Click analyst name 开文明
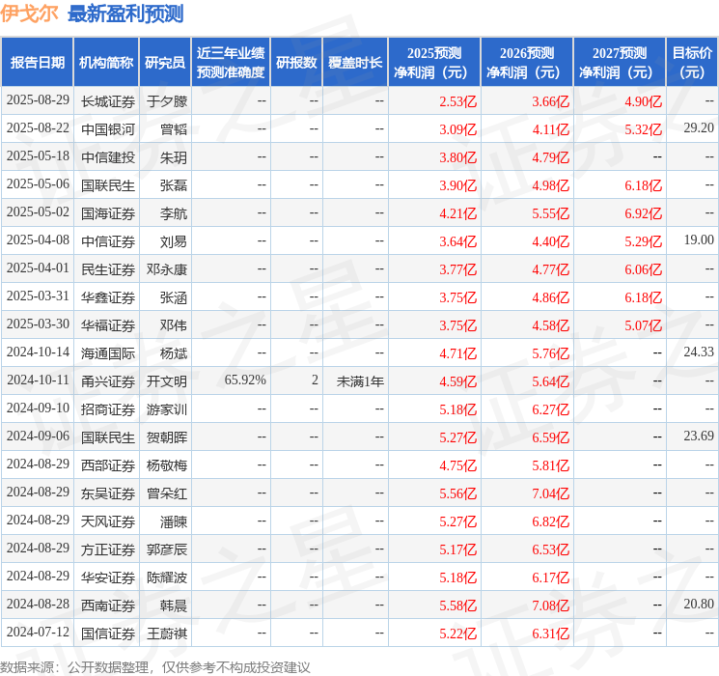 point(167,382)
